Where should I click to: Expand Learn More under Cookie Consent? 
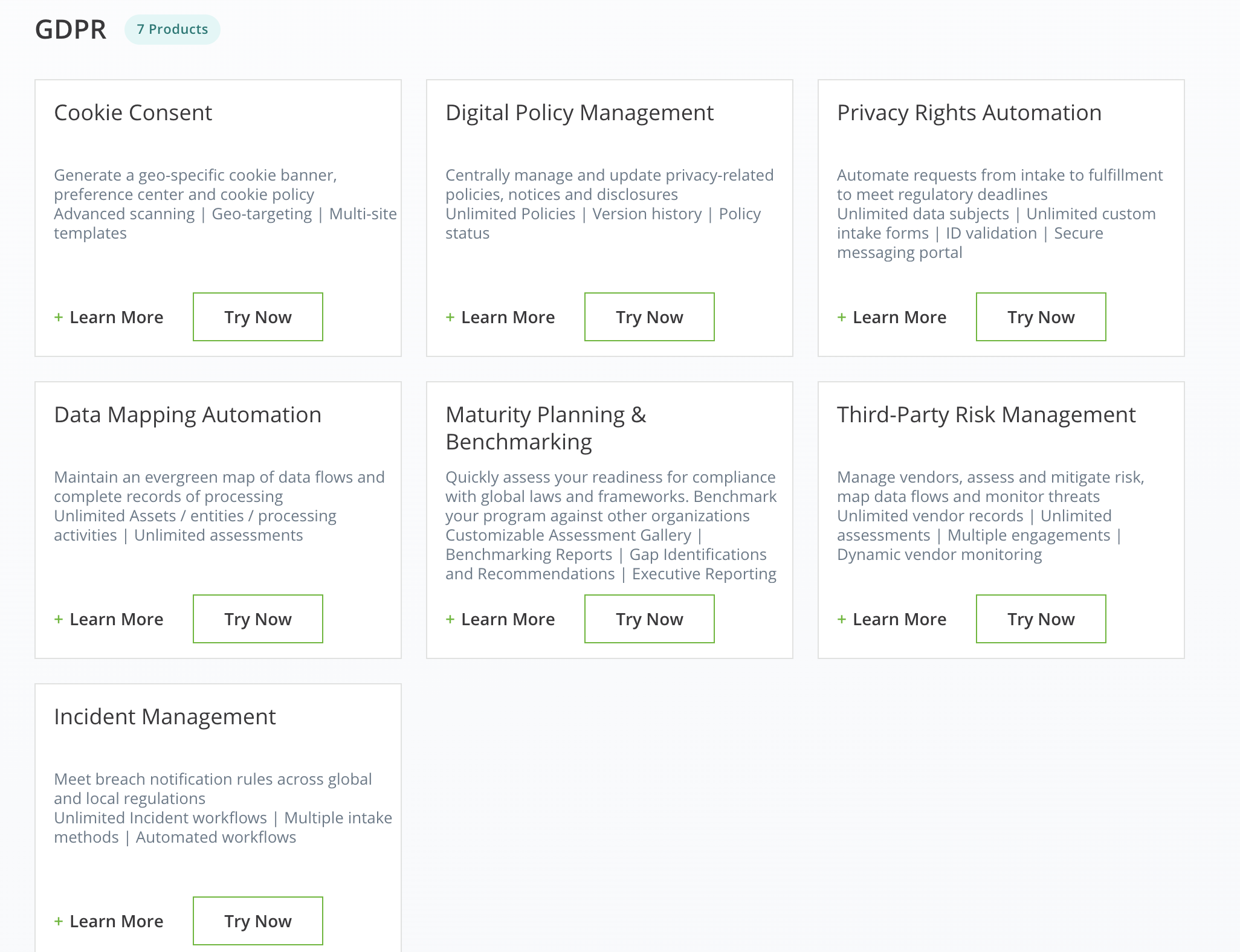109,317
